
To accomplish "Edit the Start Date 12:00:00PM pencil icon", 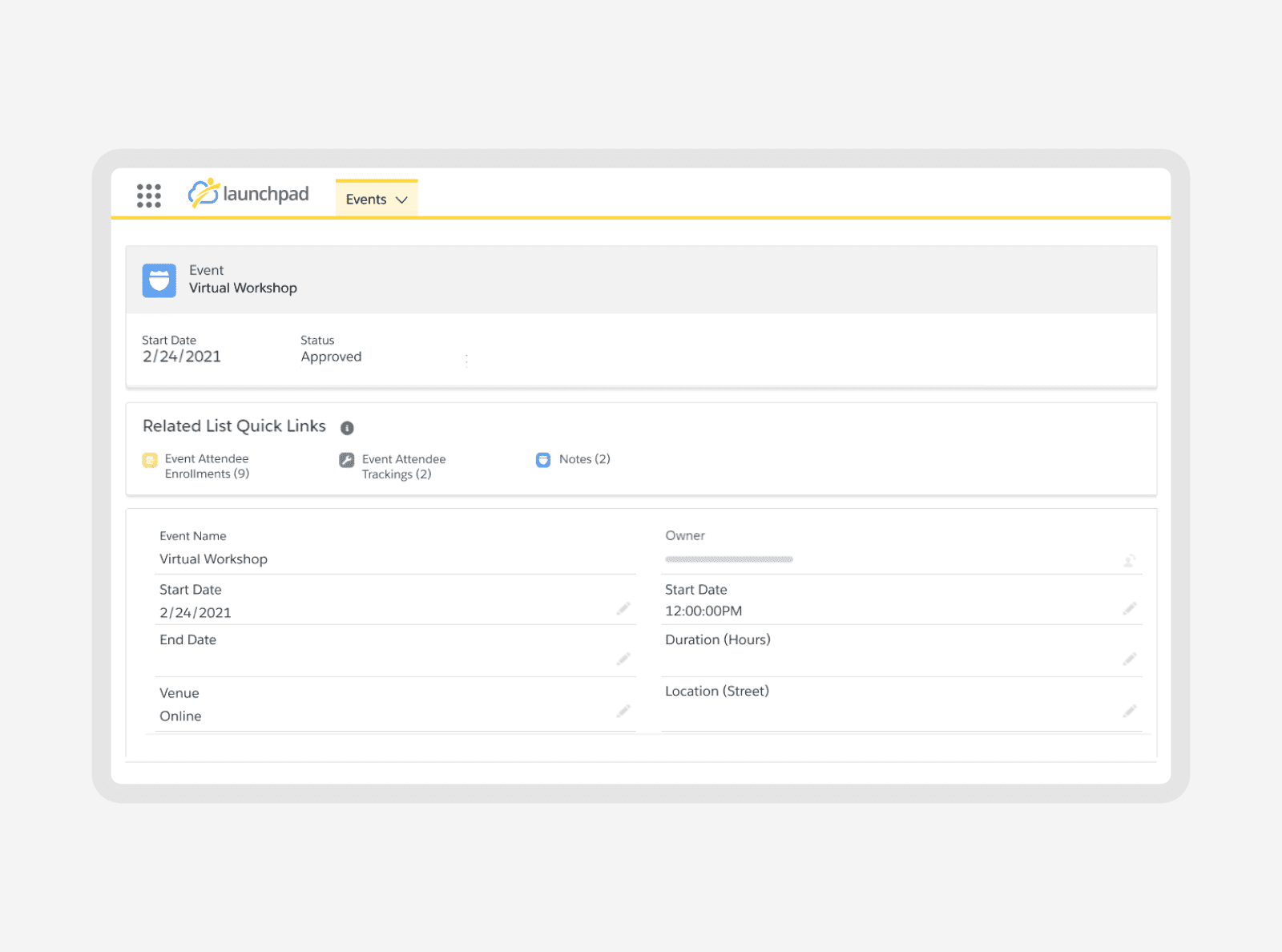I will [x=1130, y=609].
